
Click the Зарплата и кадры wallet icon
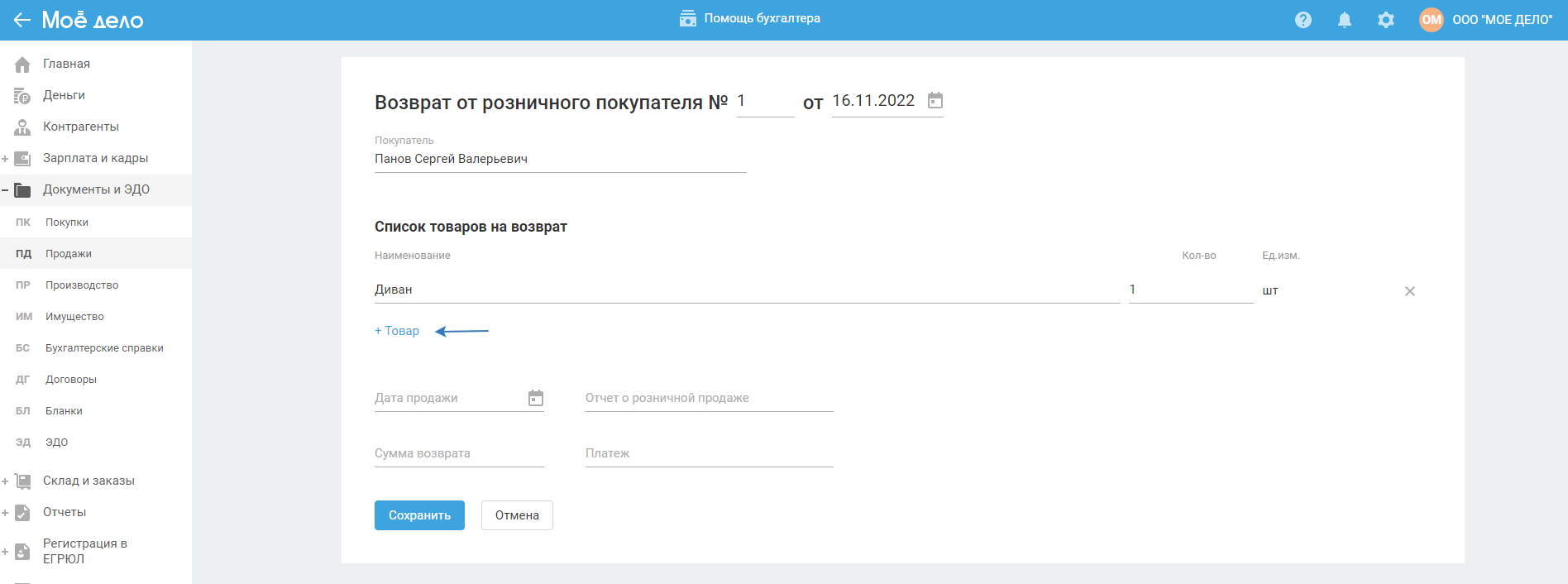click(x=22, y=158)
